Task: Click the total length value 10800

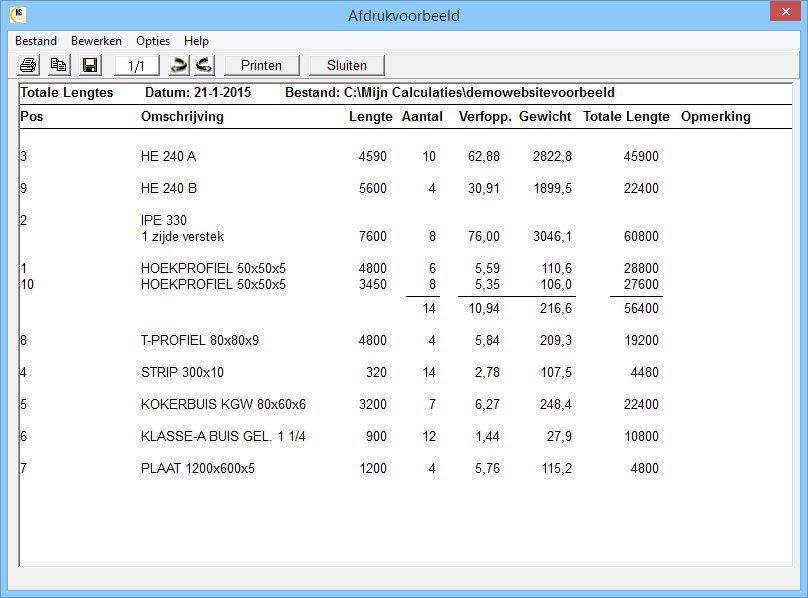Action: coord(641,436)
